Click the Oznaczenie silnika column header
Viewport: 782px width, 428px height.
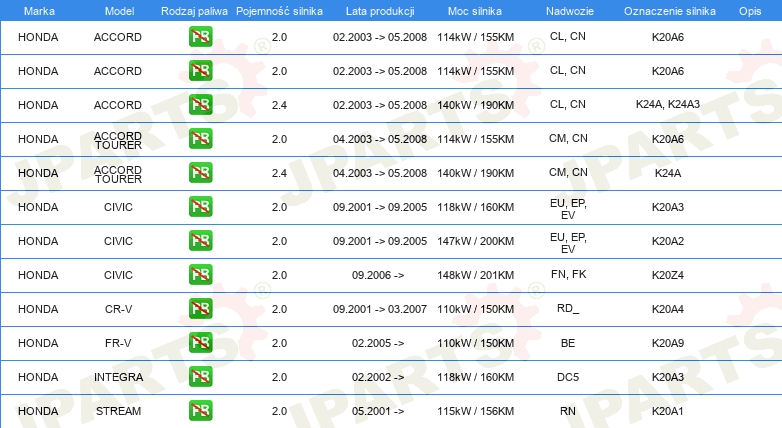(x=670, y=11)
